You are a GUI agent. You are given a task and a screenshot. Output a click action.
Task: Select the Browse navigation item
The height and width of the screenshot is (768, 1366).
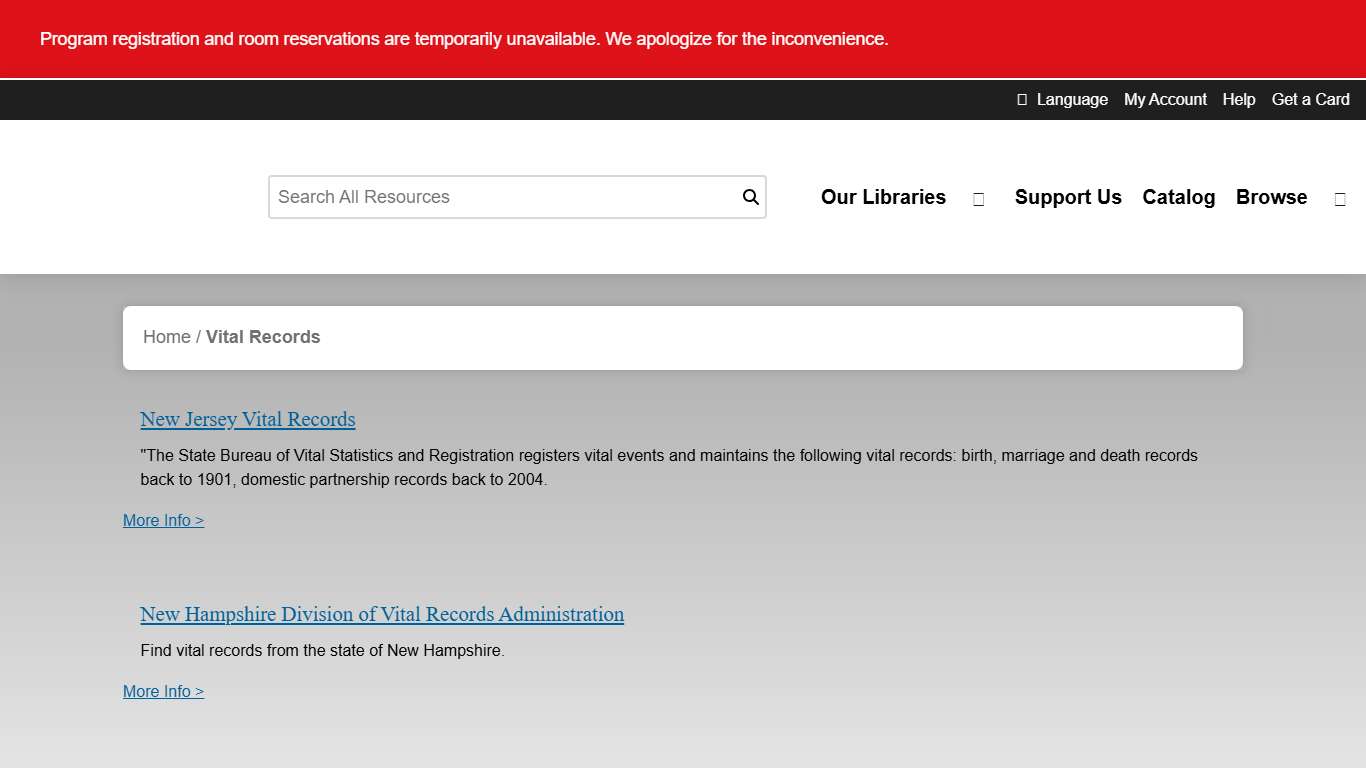[1271, 197]
